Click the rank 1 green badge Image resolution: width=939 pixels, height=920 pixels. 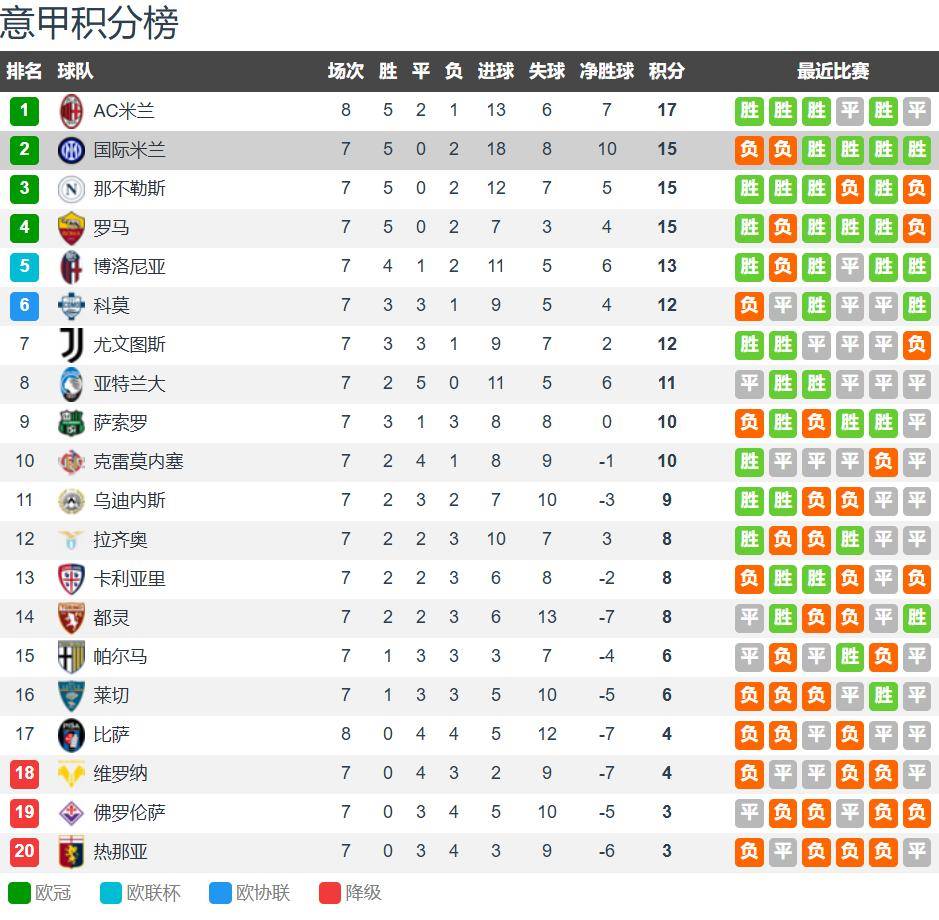pyautogui.click(x=24, y=110)
